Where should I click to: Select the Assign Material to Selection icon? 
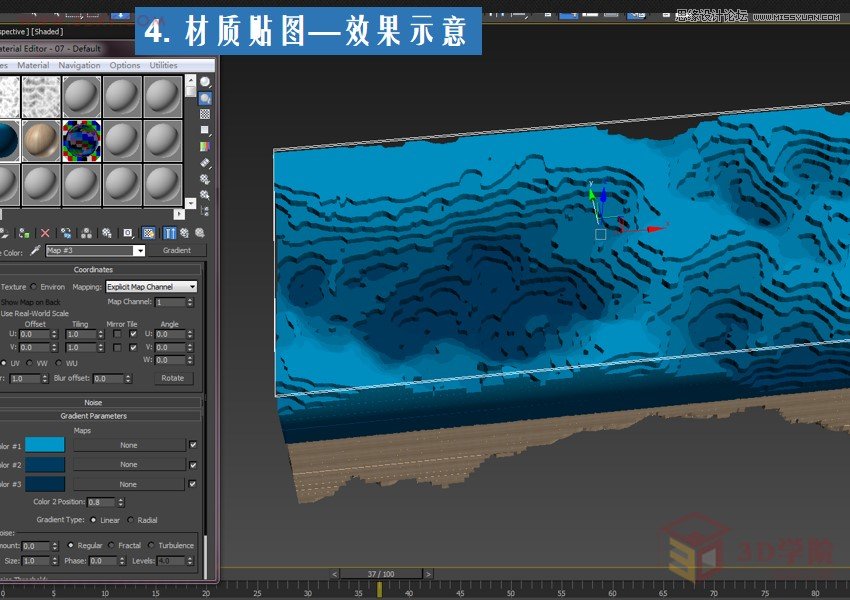point(22,234)
